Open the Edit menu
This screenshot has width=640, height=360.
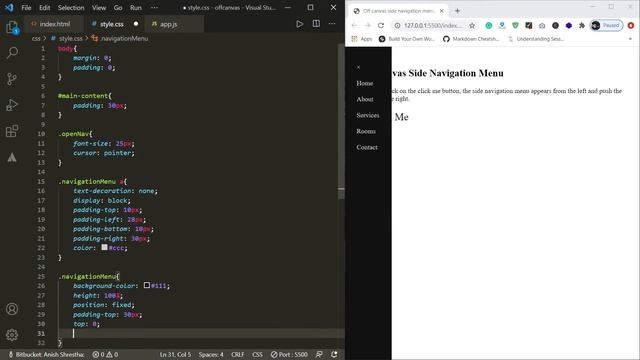pos(44,7)
